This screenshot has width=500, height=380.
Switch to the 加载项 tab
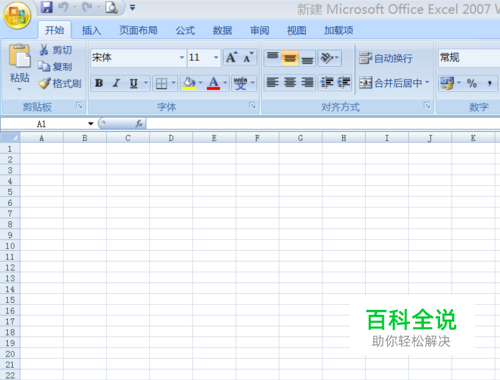tap(338, 30)
